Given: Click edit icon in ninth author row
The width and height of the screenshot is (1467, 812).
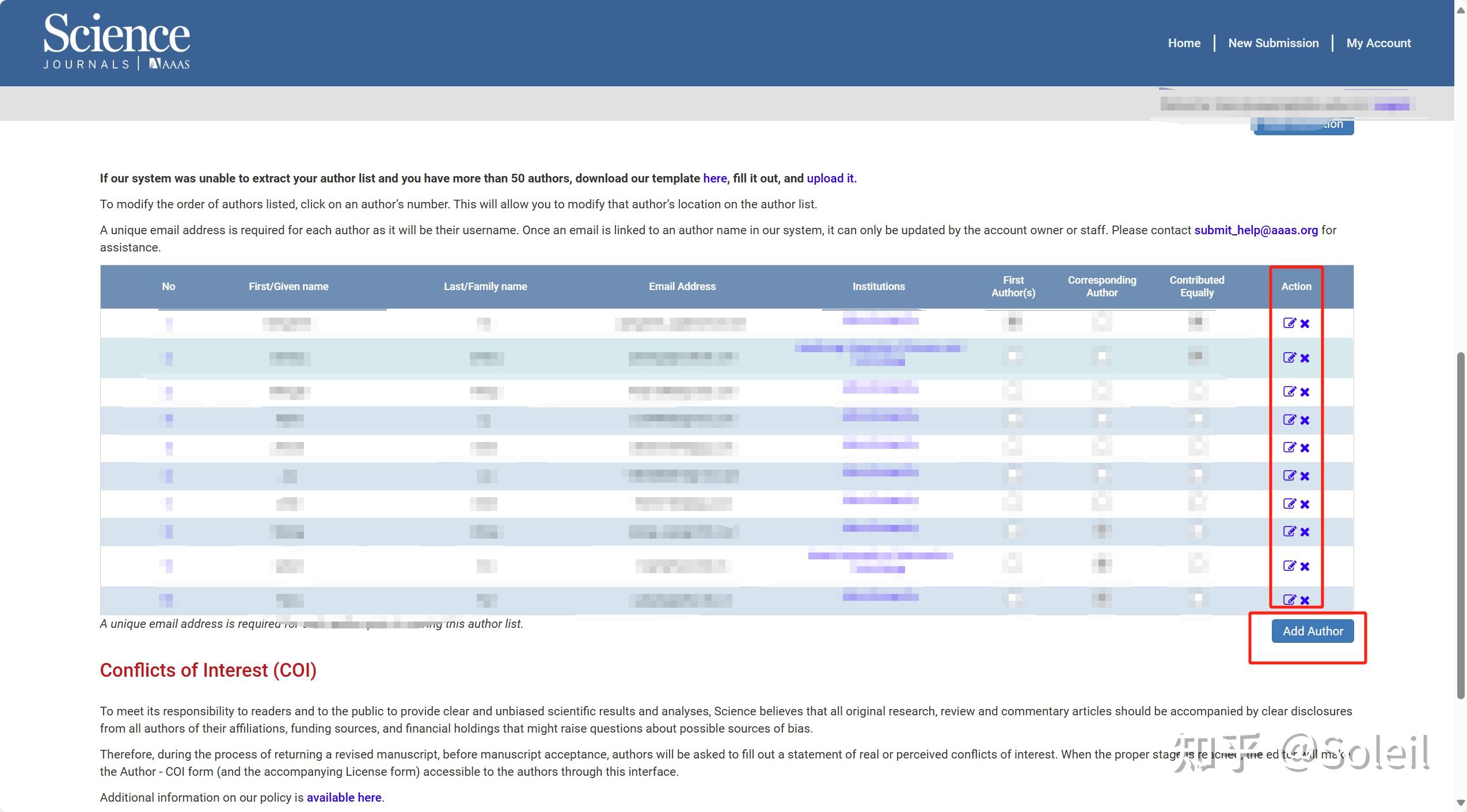Looking at the screenshot, I should [1289, 566].
